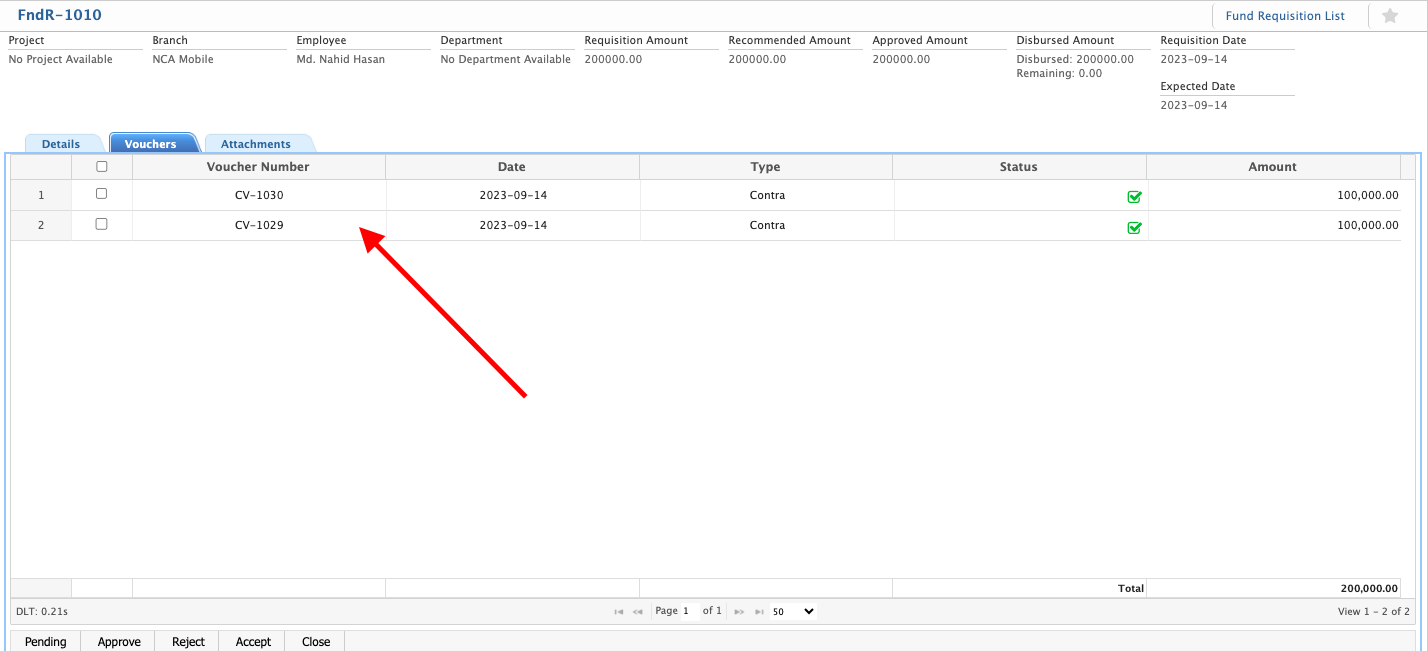This screenshot has width=1428, height=651.
Task: Go to first page of grid
Action: pyautogui.click(x=619, y=611)
